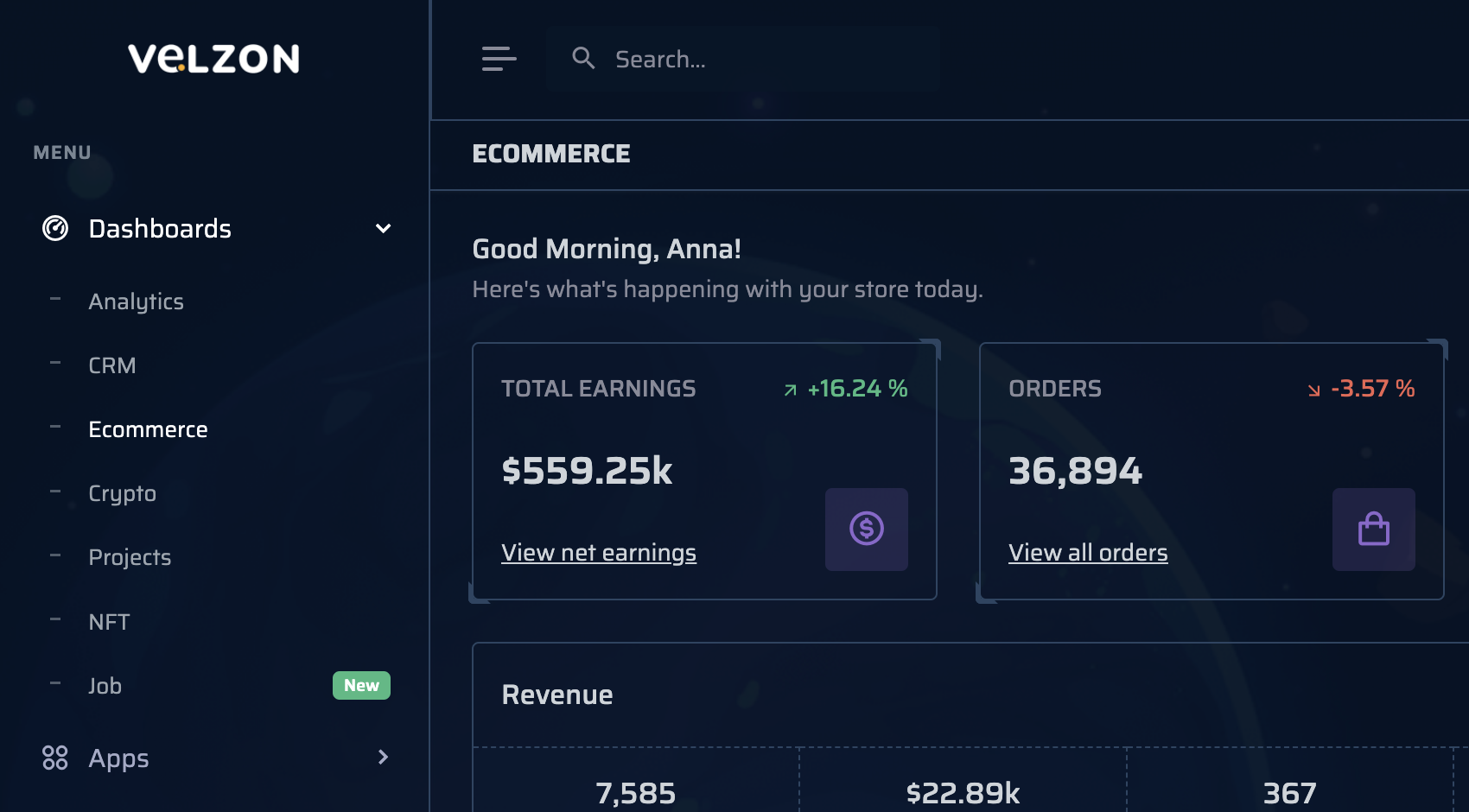
Task: Click the Velzon logo
Action: point(213,59)
